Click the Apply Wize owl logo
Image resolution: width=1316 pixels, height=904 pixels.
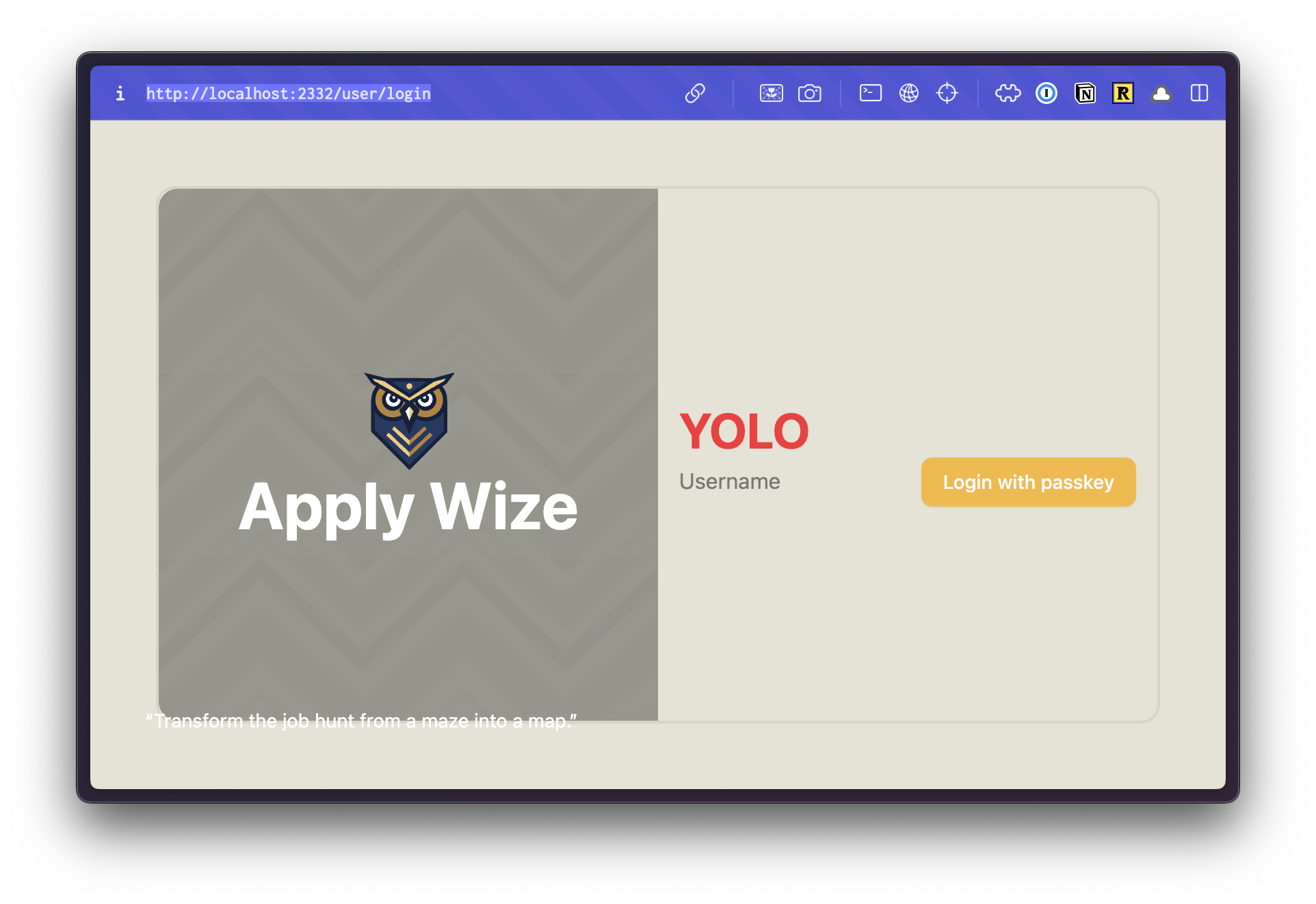coord(408,418)
